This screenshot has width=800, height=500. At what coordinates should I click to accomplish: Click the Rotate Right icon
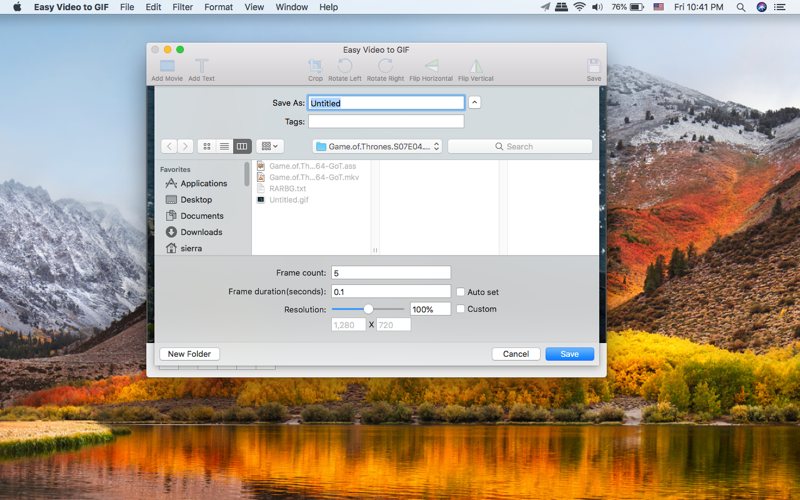(385, 66)
